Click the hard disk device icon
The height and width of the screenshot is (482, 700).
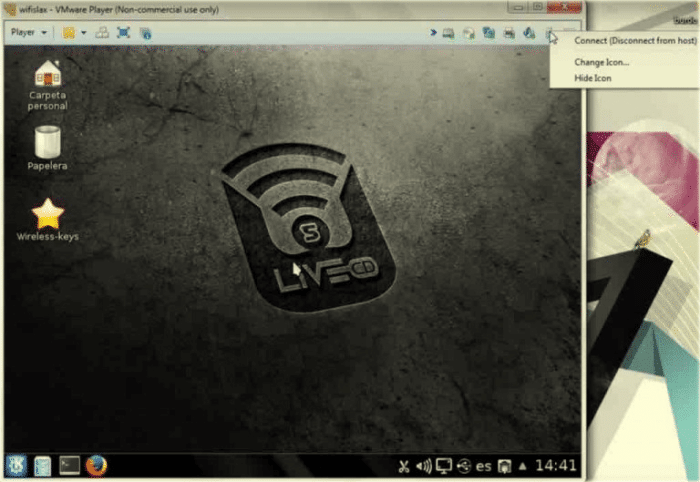[448, 33]
